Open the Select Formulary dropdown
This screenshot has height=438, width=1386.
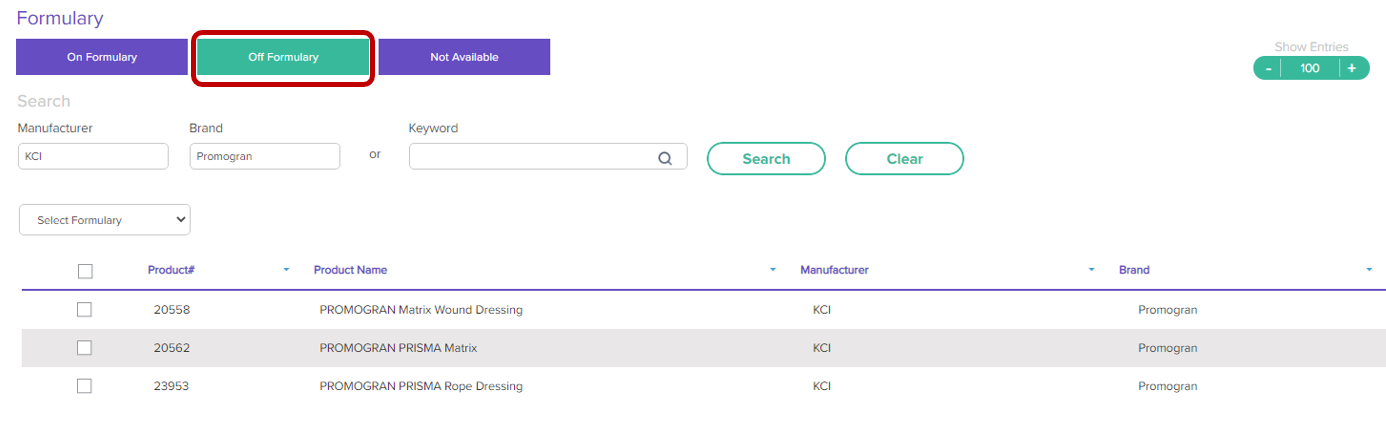click(105, 220)
